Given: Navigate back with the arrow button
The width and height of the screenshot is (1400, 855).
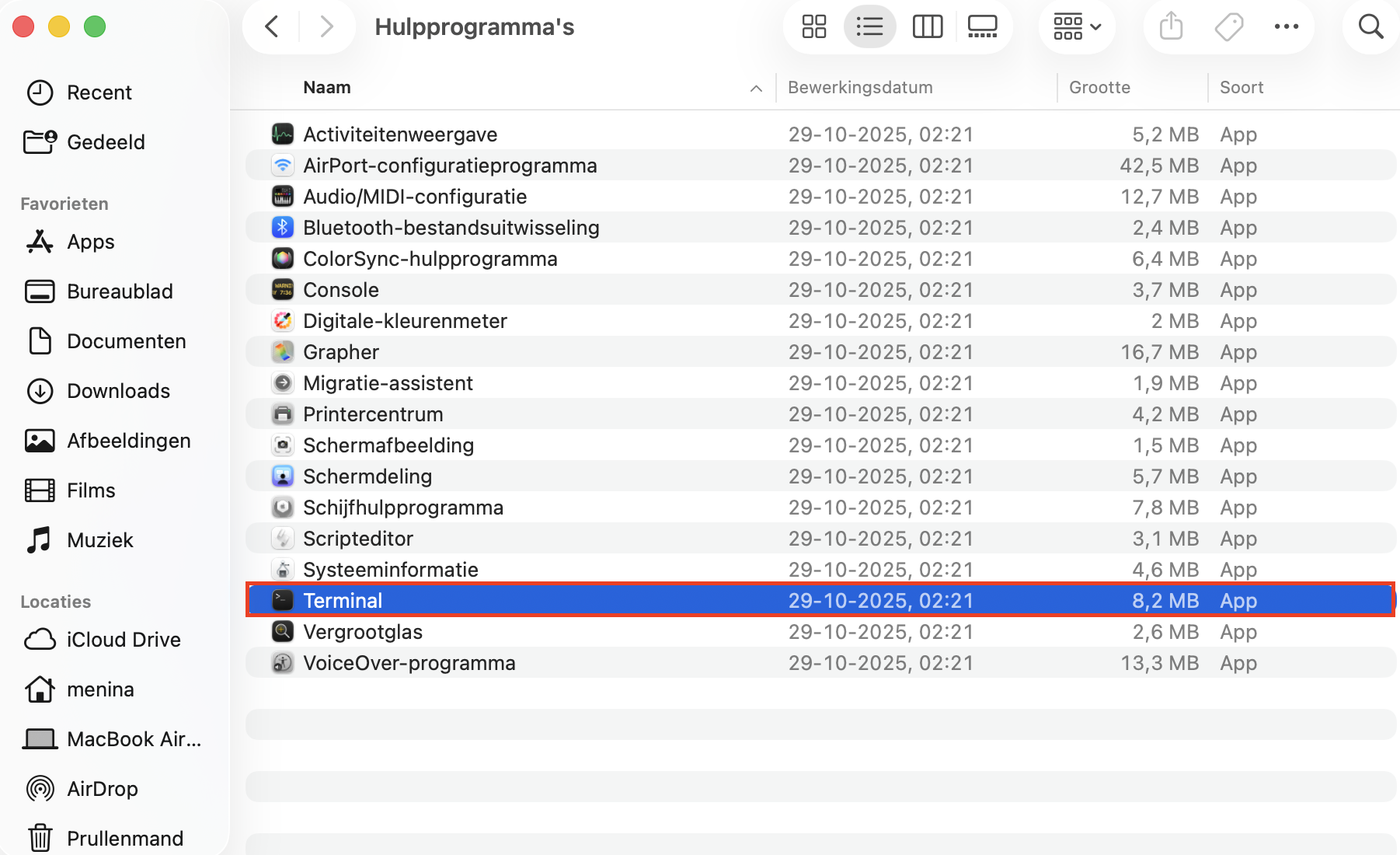Looking at the screenshot, I should 271,26.
